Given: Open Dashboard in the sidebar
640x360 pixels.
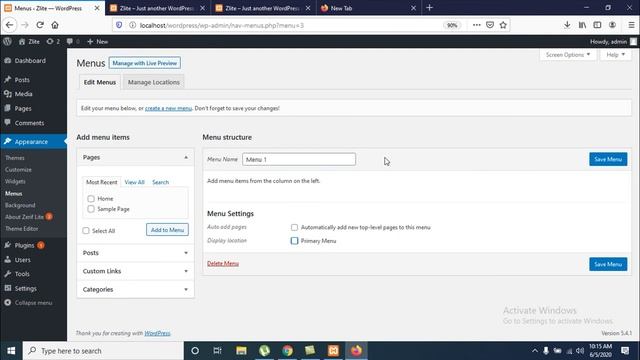Looking at the screenshot, I should click(x=30, y=61).
